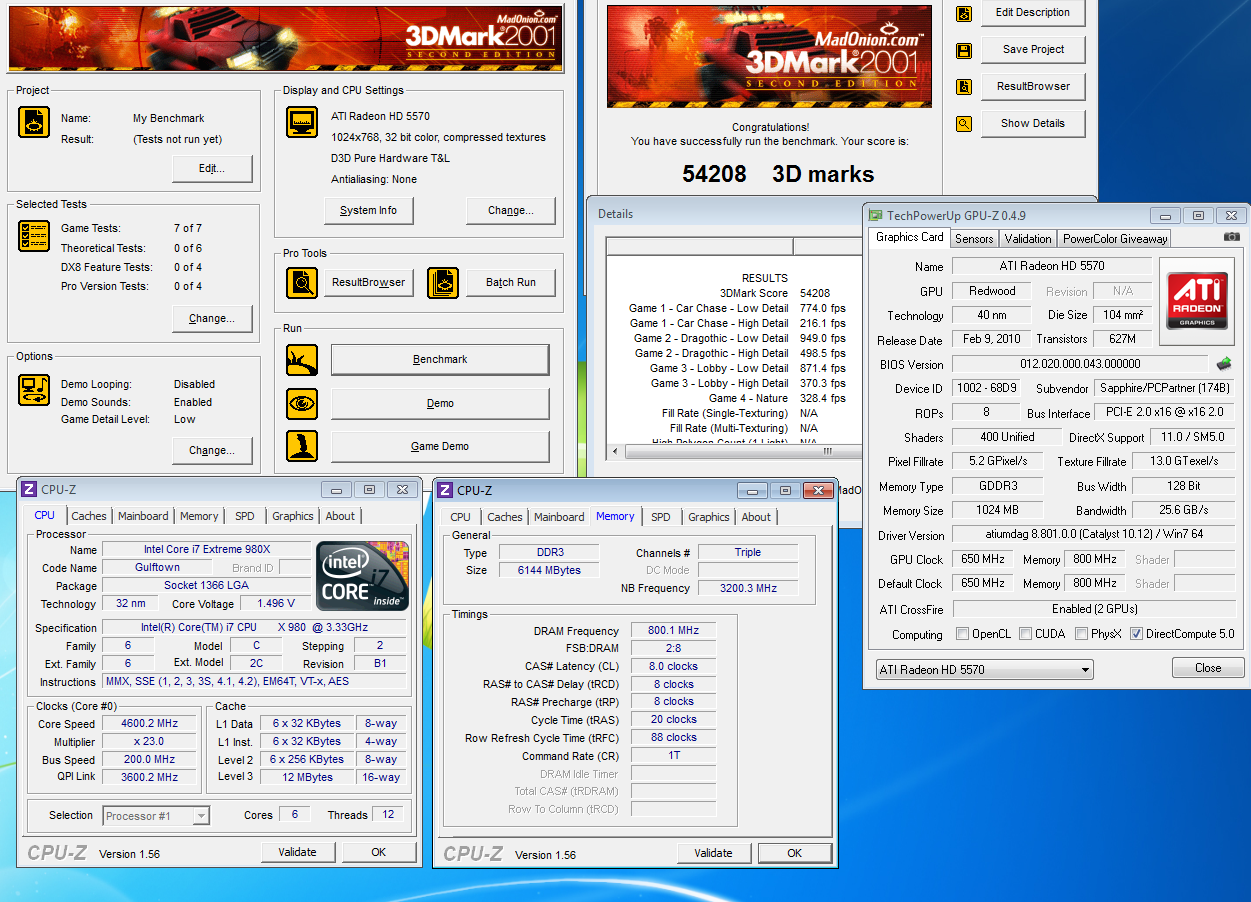
Task: Click the DRAM Frequency value field
Action: [x=674, y=631]
